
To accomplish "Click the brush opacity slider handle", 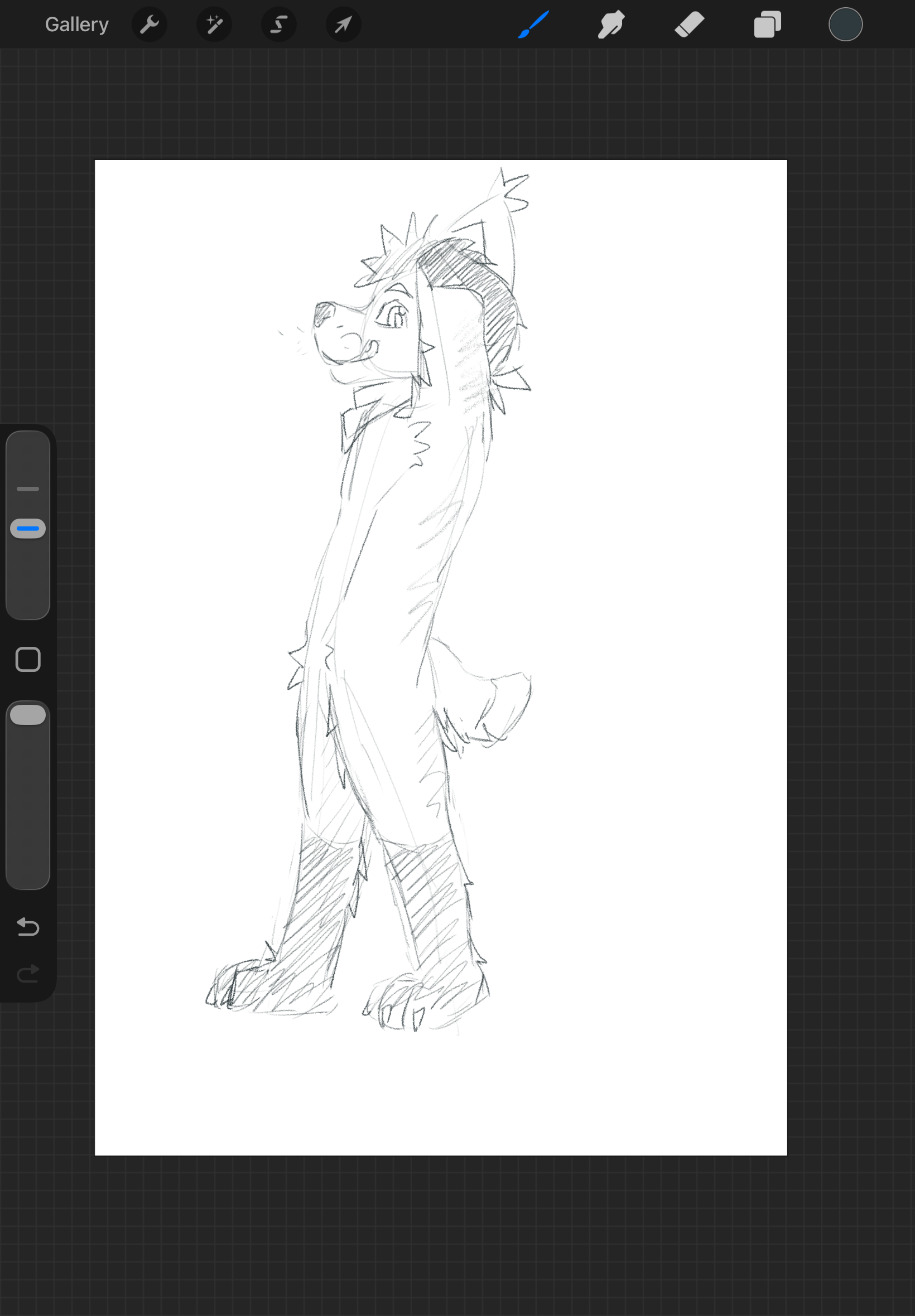I will pos(27,715).
